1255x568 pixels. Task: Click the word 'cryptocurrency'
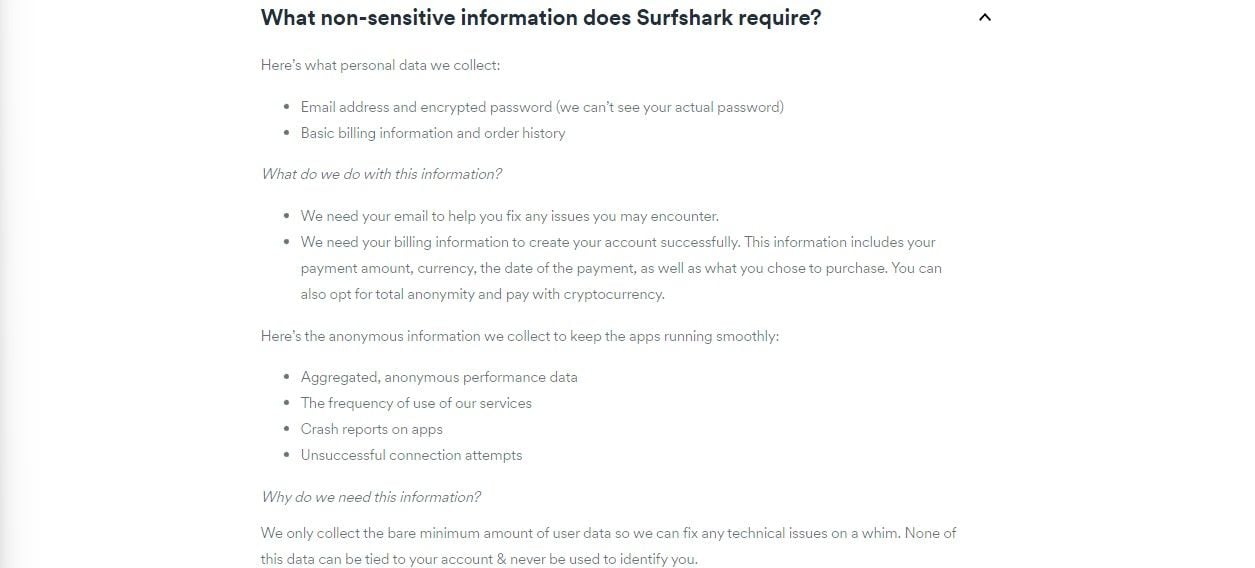[612, 294]
